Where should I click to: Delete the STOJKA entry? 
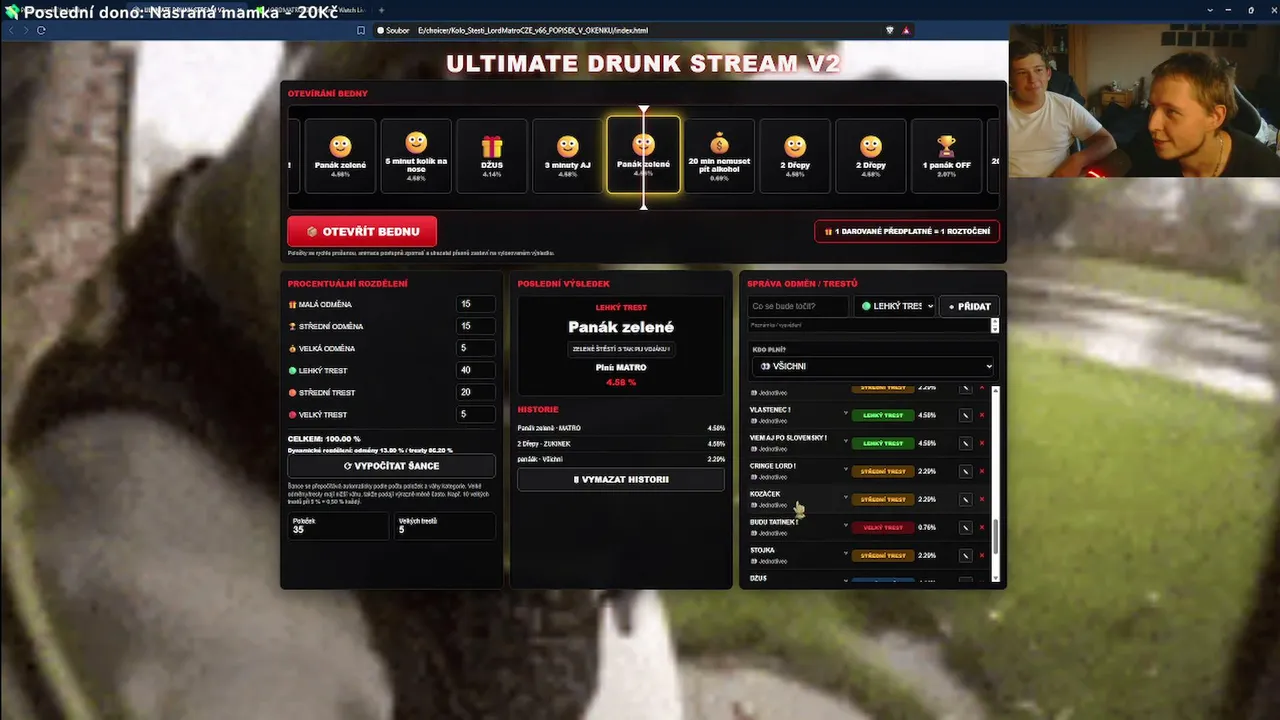point(982,555)
